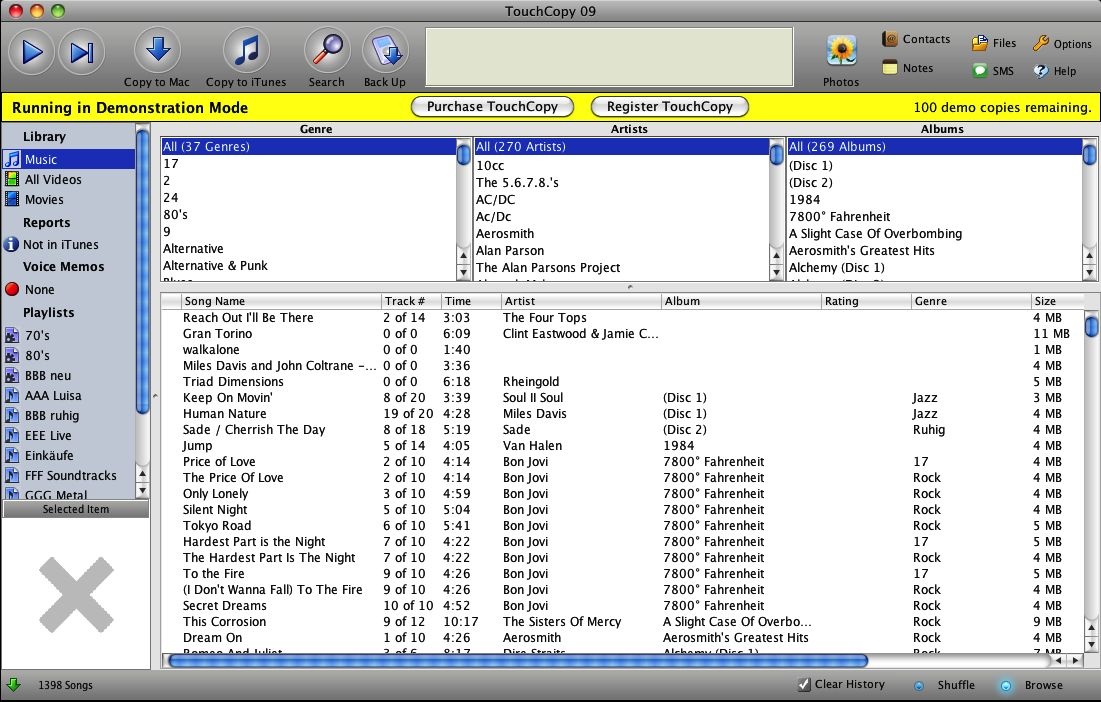Open the Search tool
Viewport: 1101px width, 702px height.
coord(326,50)
